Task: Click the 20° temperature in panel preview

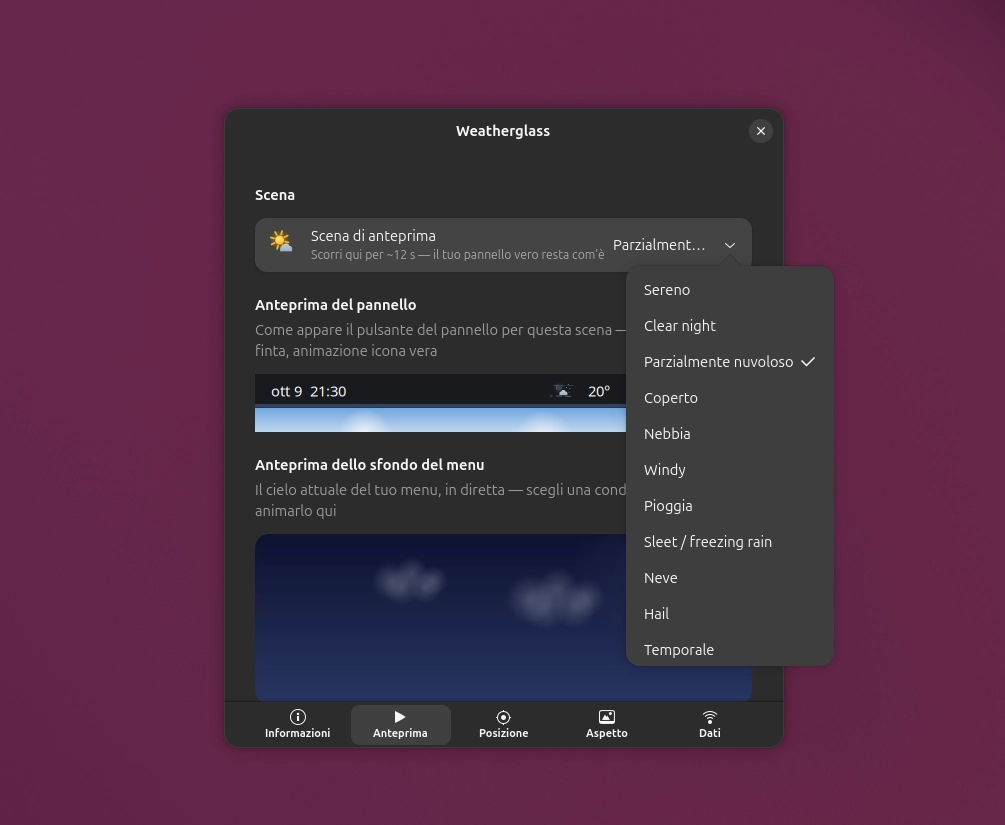Action: coord(599,392)
